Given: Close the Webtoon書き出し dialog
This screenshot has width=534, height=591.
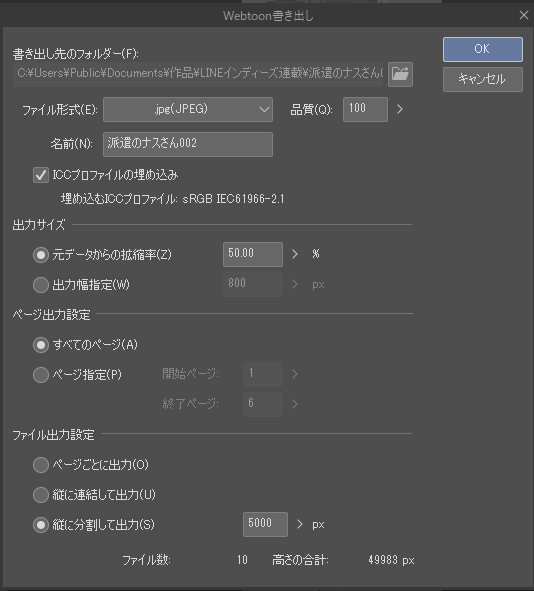Looking at the screenshot, I should pyautogui.click(x=523, y=15).
